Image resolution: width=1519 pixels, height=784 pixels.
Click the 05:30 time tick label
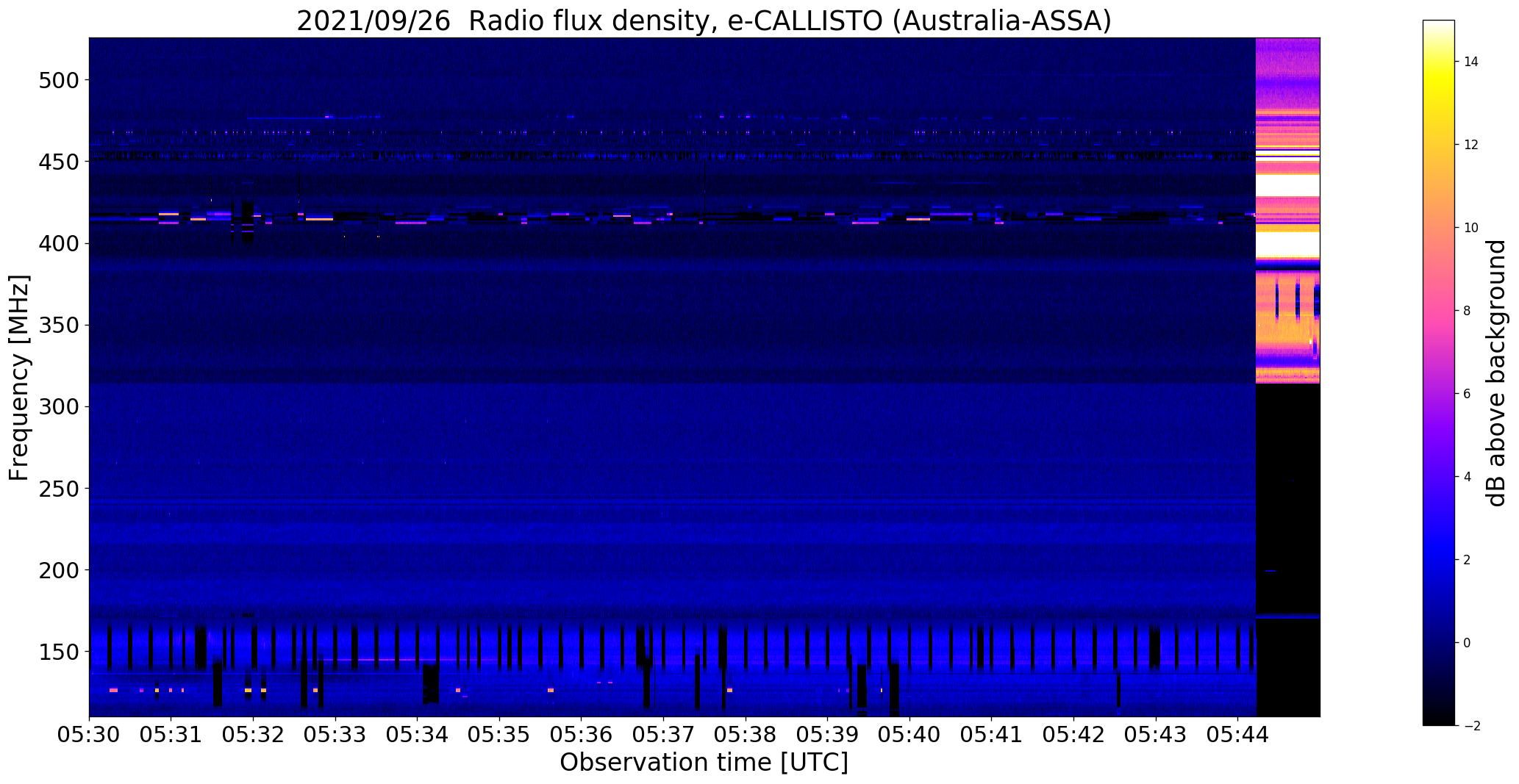coord(90,735)
